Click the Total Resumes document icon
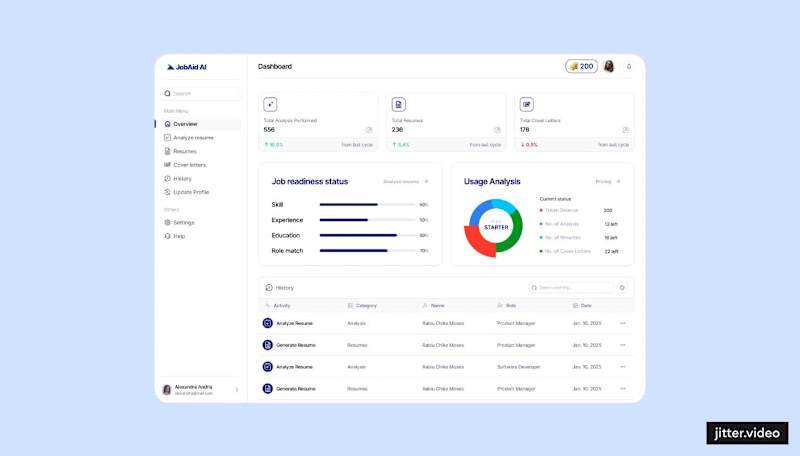Screen dimensions: 800x456 pyautogui.click(x=398, y=105)
